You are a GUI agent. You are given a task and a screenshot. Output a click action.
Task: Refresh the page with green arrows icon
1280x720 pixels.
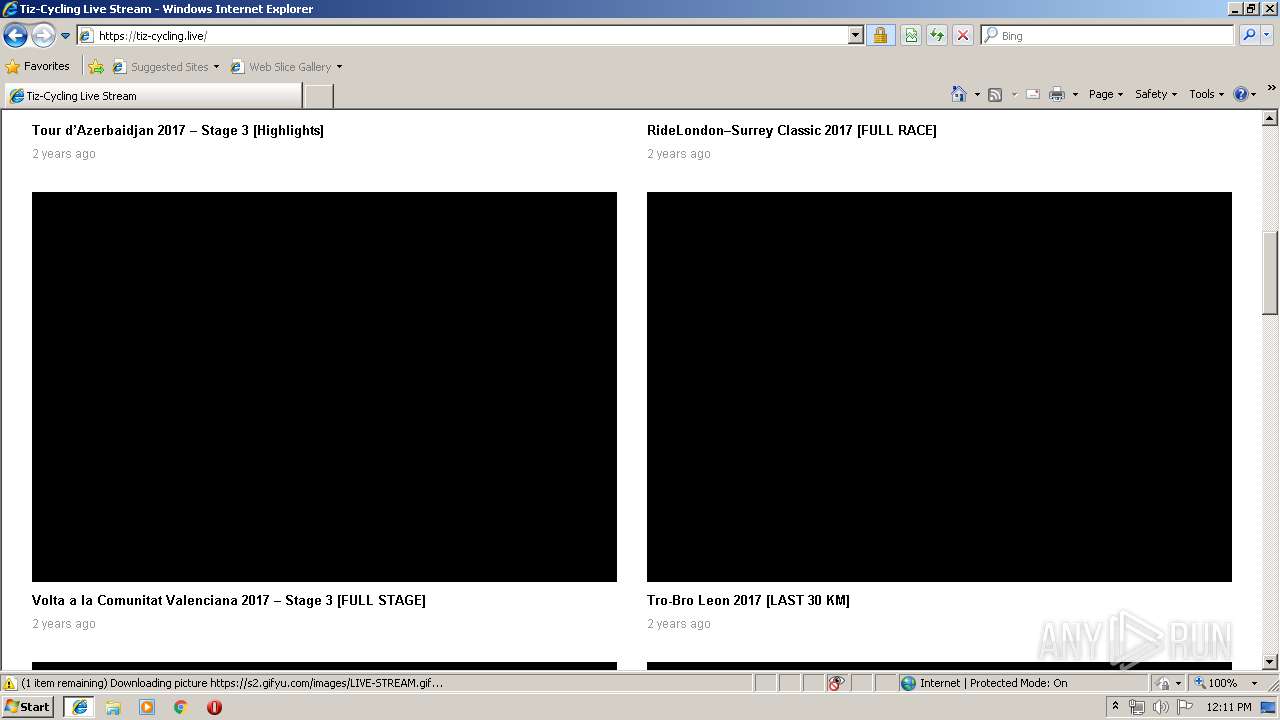coord(937,36)
